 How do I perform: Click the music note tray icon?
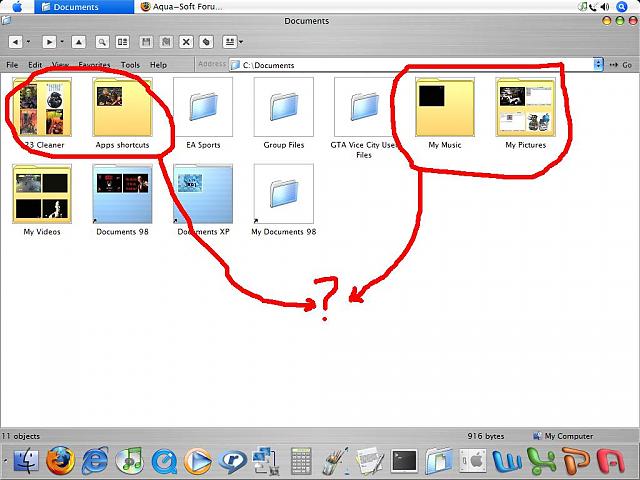[582, 7]
